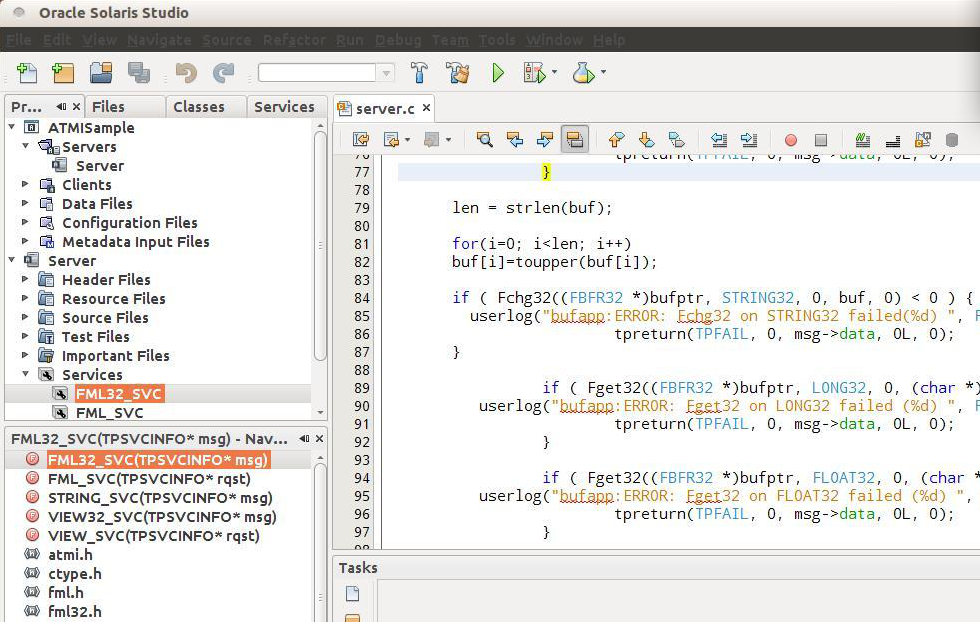
Task: Click the configuration selector input field
Action: [317, 73]
